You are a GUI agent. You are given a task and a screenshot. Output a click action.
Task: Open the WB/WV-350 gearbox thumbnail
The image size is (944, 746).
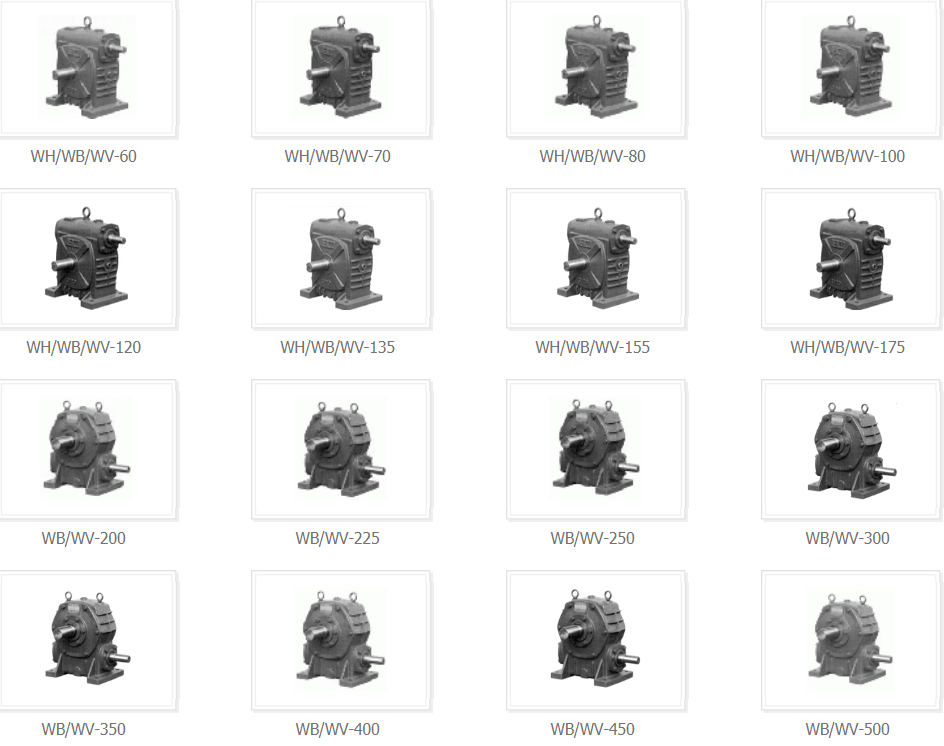coord(88,642)
